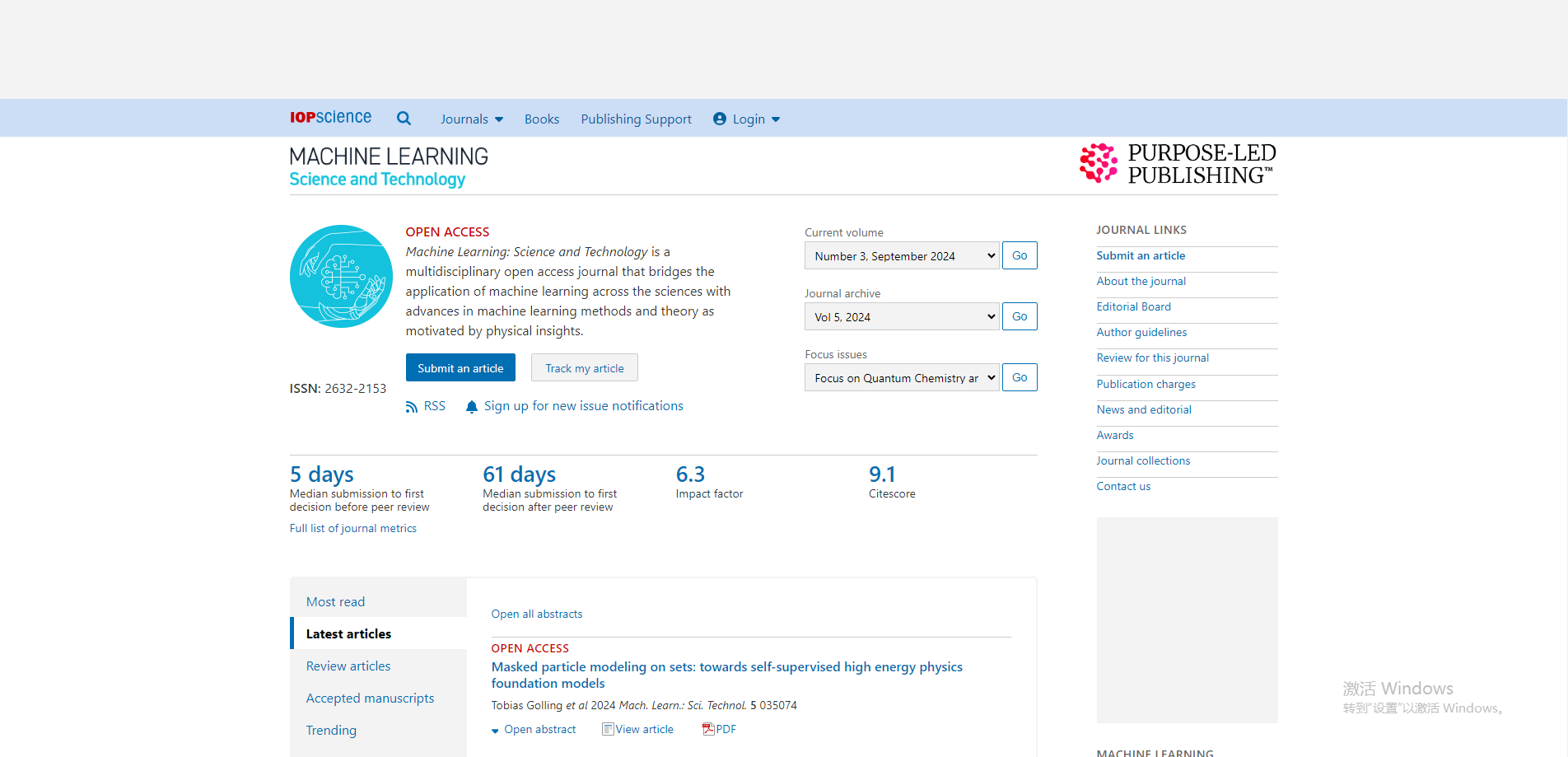Click Go next to Focus issues
The height and width of the screenshot is (757, 1568).
coord(1020,377)
